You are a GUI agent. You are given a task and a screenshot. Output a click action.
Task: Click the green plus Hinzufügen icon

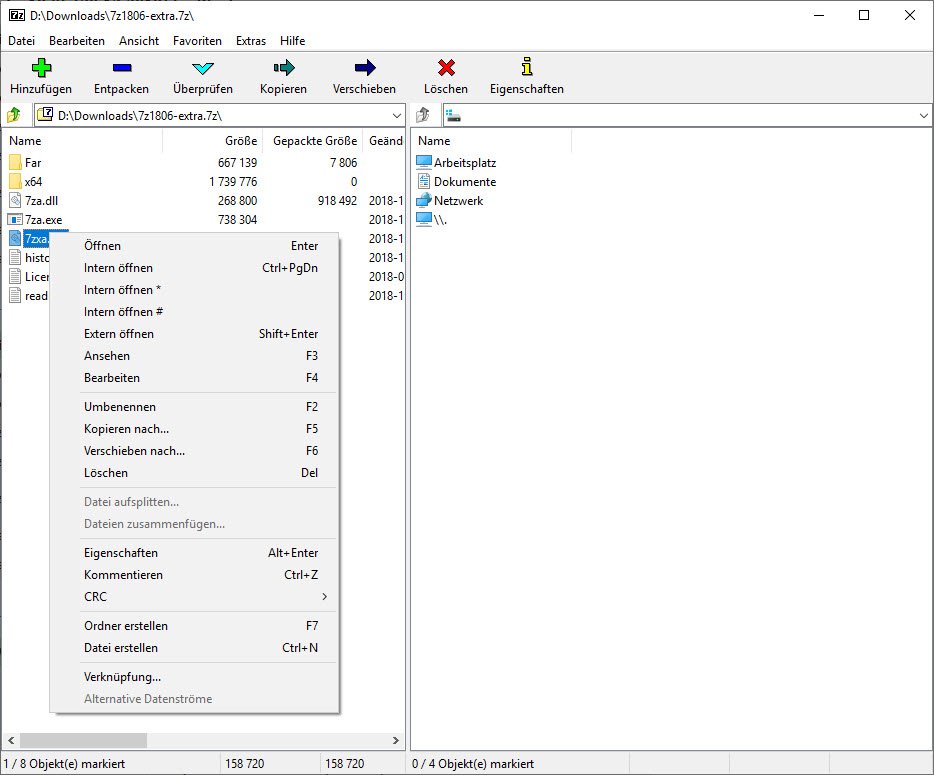(x=41, y=67)
